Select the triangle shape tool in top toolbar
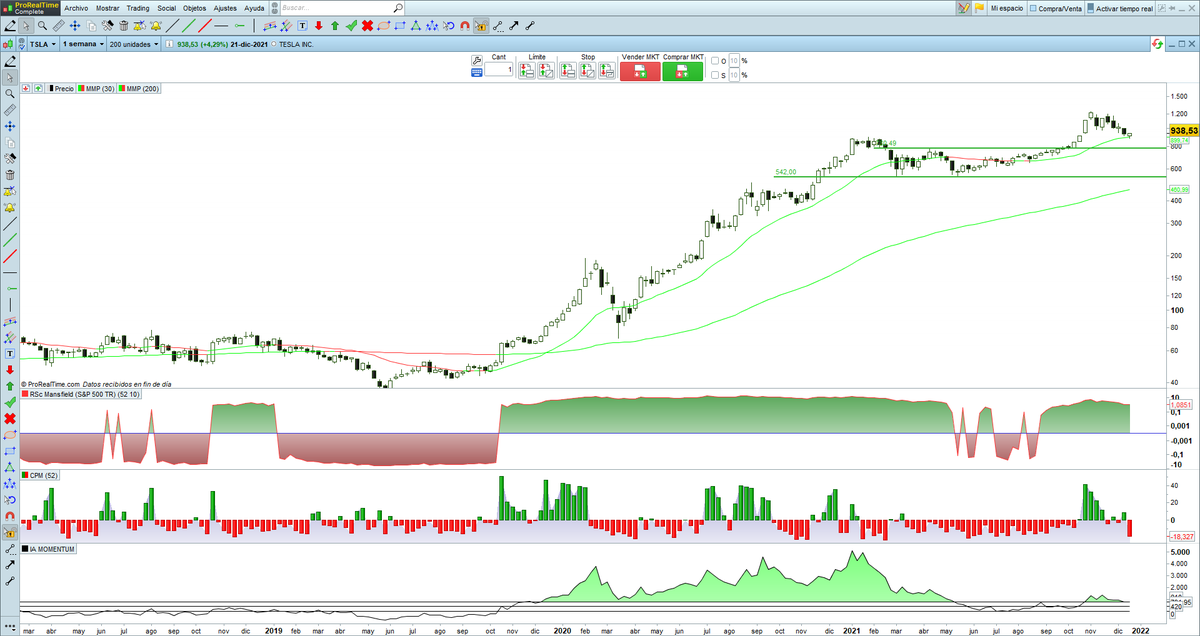 415,25
